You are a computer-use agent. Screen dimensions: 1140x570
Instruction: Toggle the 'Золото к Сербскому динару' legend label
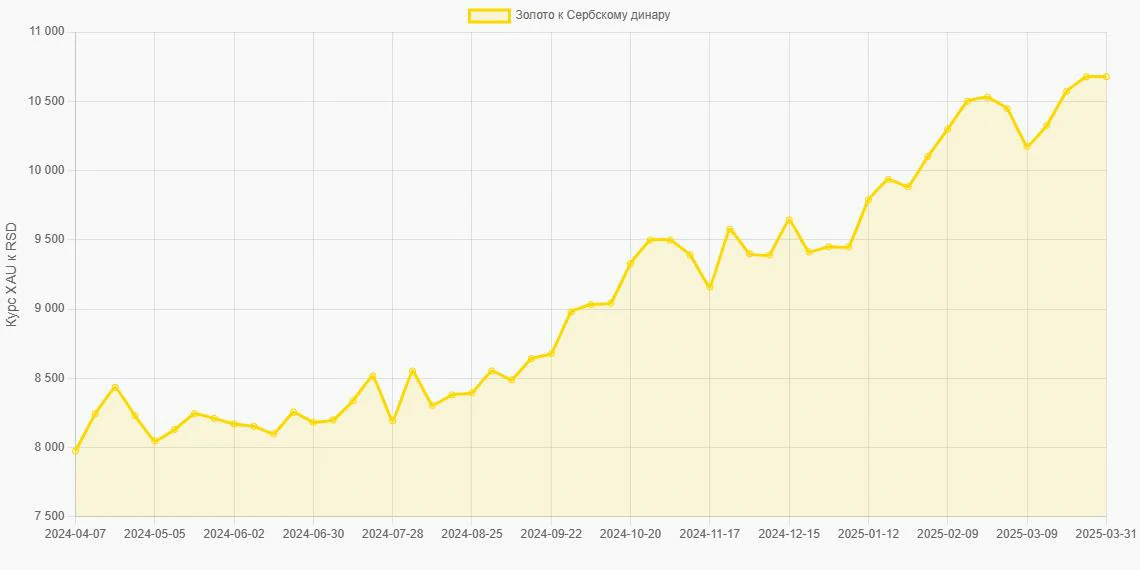click(592, 15)
